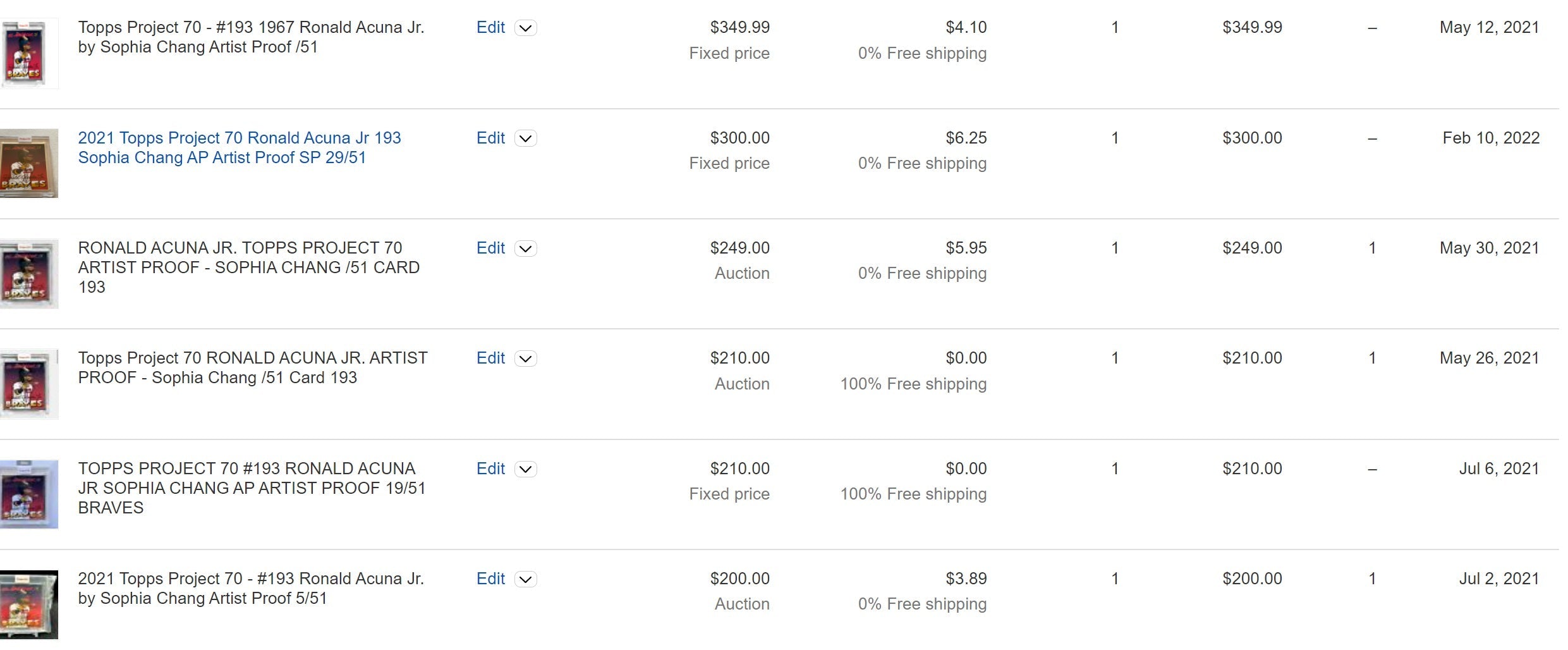Select title of Topps Project 70 #193 1967 listing
Viewport: 1568px width, 650px height.
point(251,37)
